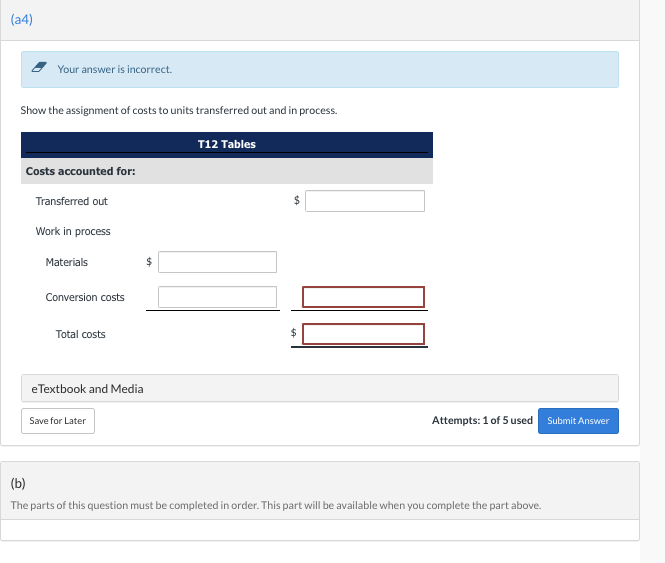
Task: Open the (a4) section link
Action: (x=22, y=20)
